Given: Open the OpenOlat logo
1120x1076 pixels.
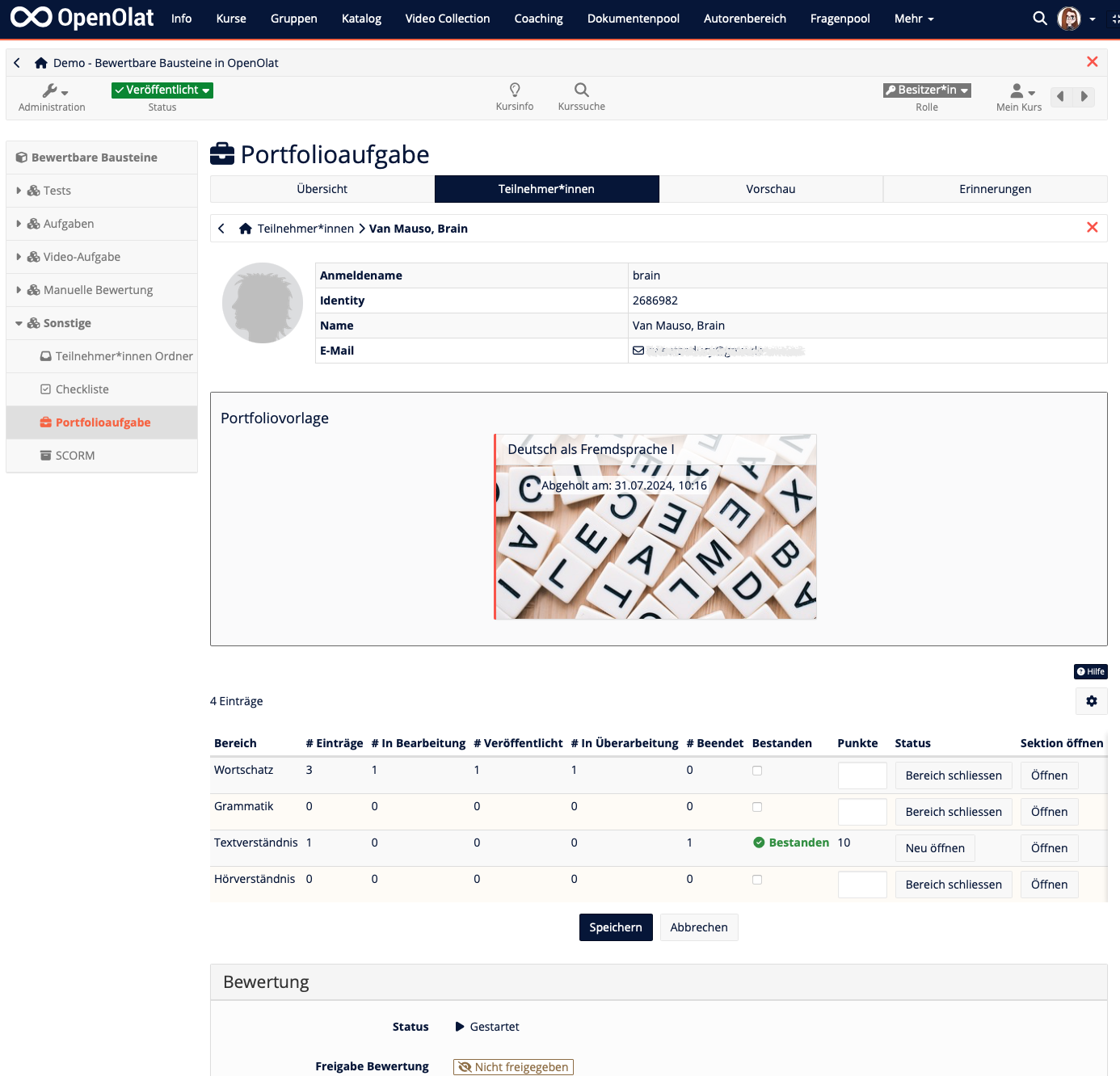Looking at the screenshot, I should pos(81,17).
